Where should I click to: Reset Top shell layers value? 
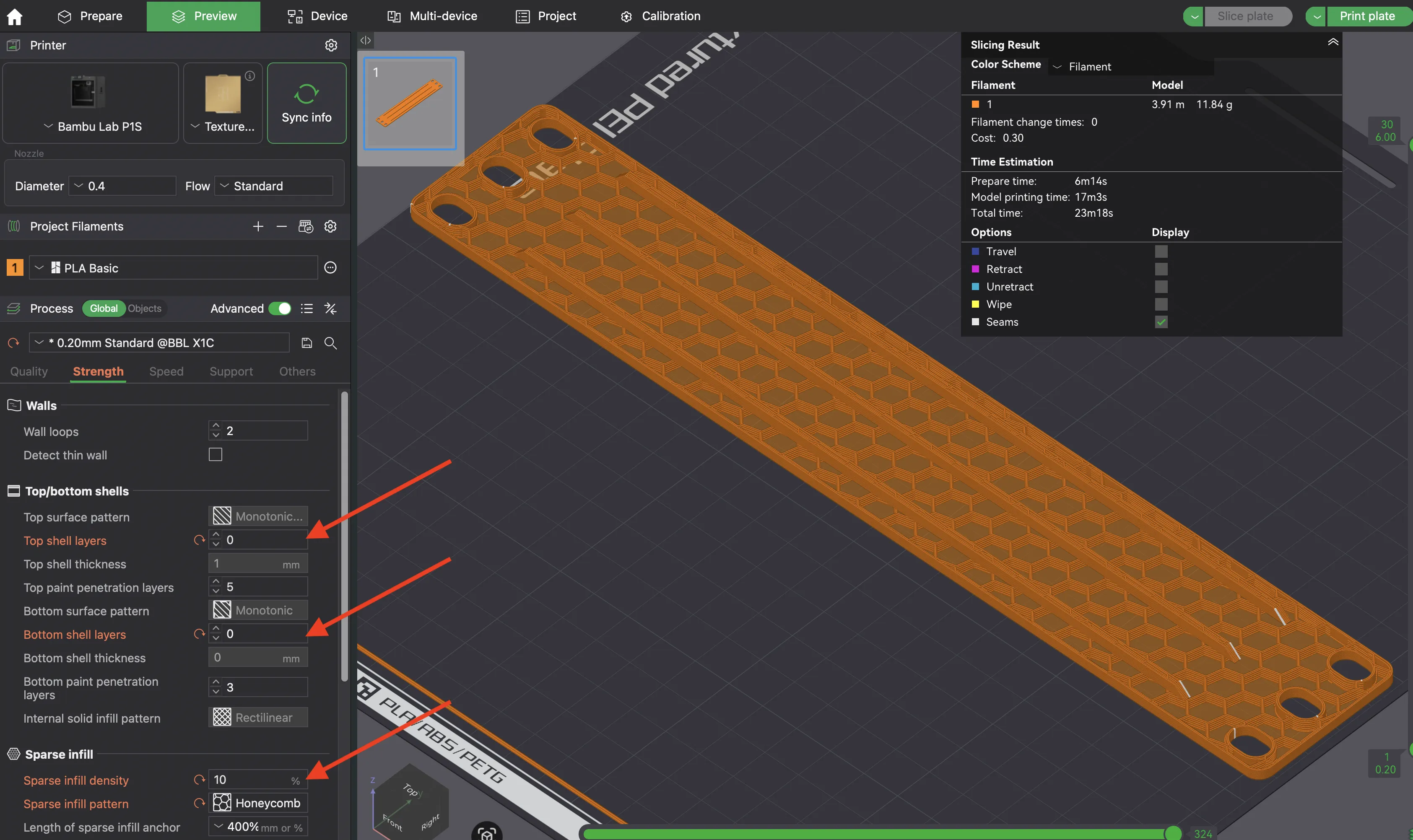click(x=199, y=541)
